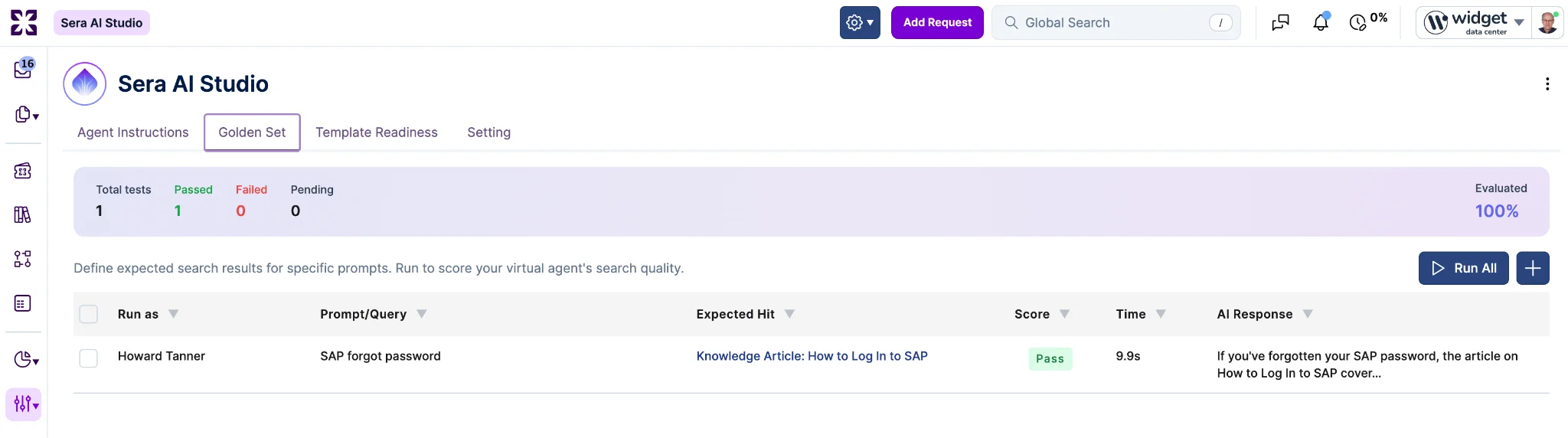Click the Total tests label
Screen dimensions: 1568x438
(123, 189)
